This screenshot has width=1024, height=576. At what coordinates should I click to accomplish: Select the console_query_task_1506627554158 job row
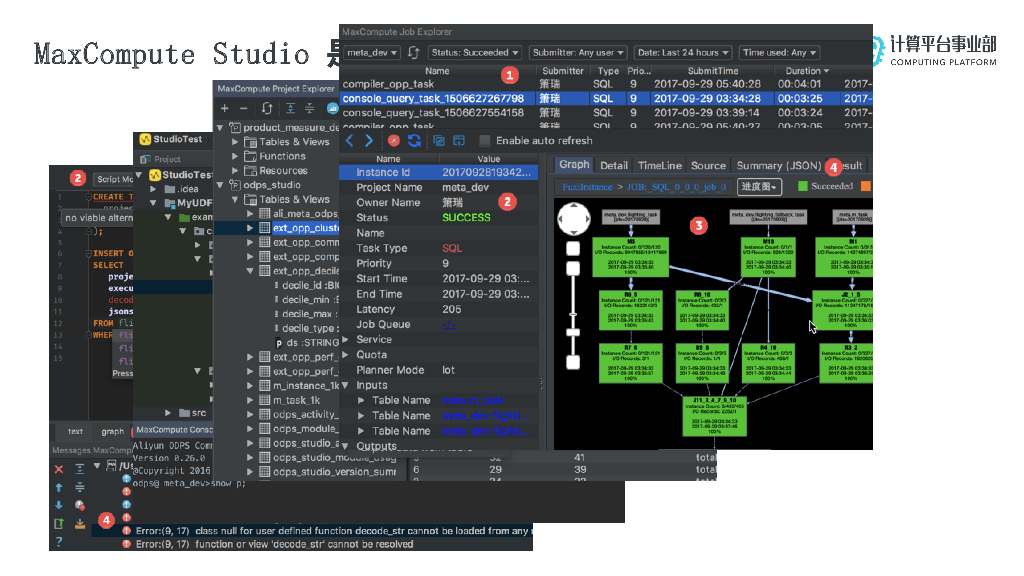pos(432,113)
